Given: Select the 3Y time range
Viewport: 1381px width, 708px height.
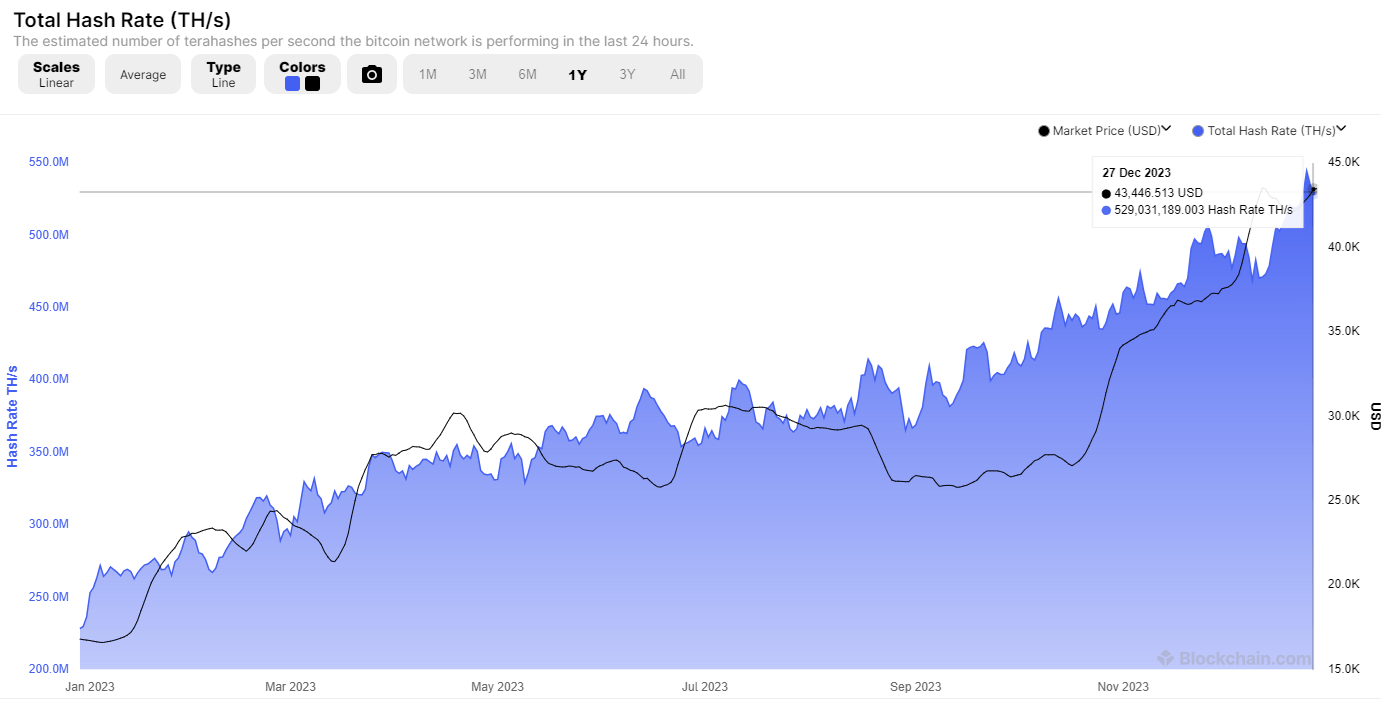Looking at the screenshot, I should pos(627,74).
